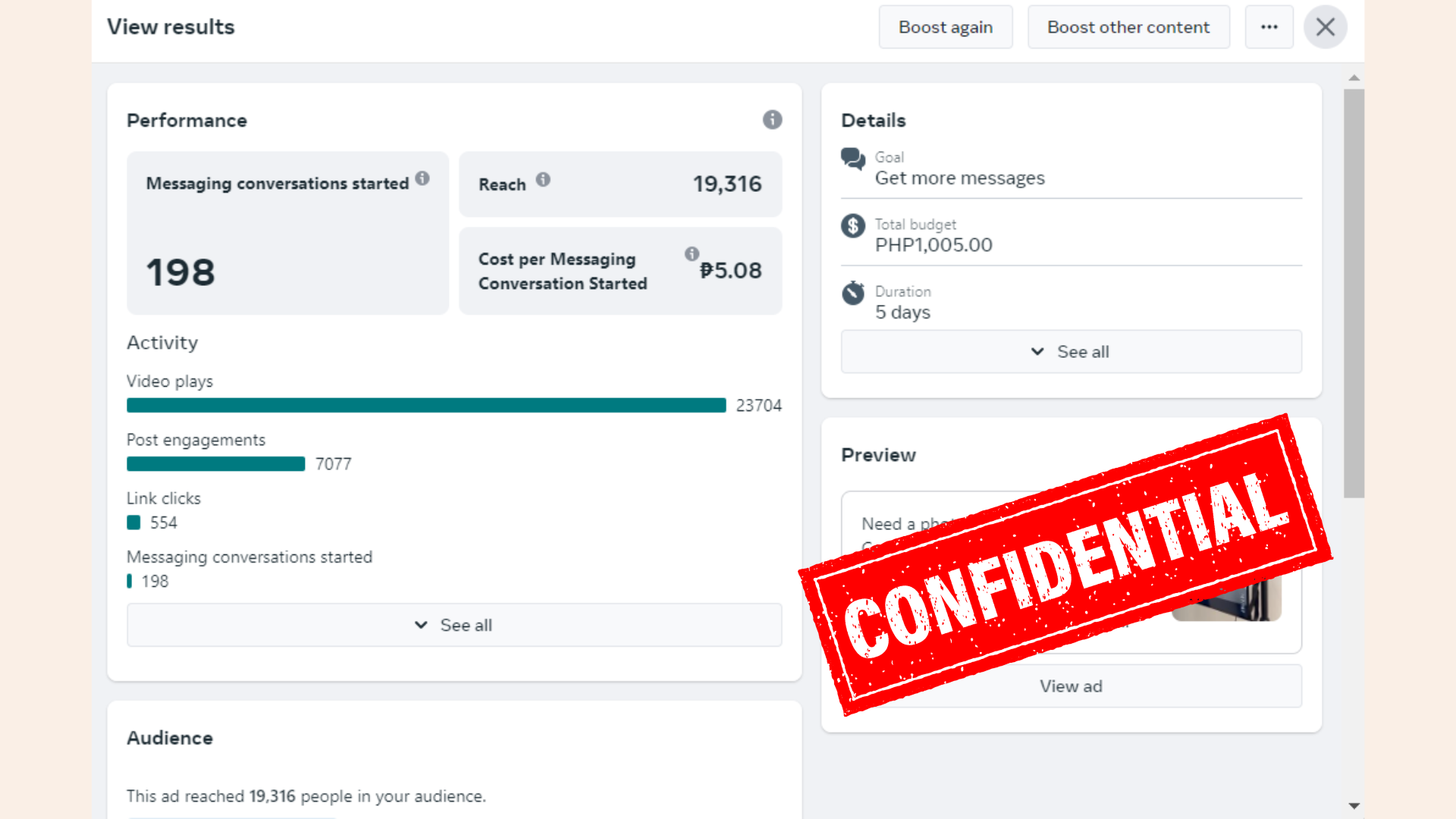This screenshot has height=819, width=1456.
Task: Close the View results dialog
Action: pyautogui.click(x=1325, y=27)
